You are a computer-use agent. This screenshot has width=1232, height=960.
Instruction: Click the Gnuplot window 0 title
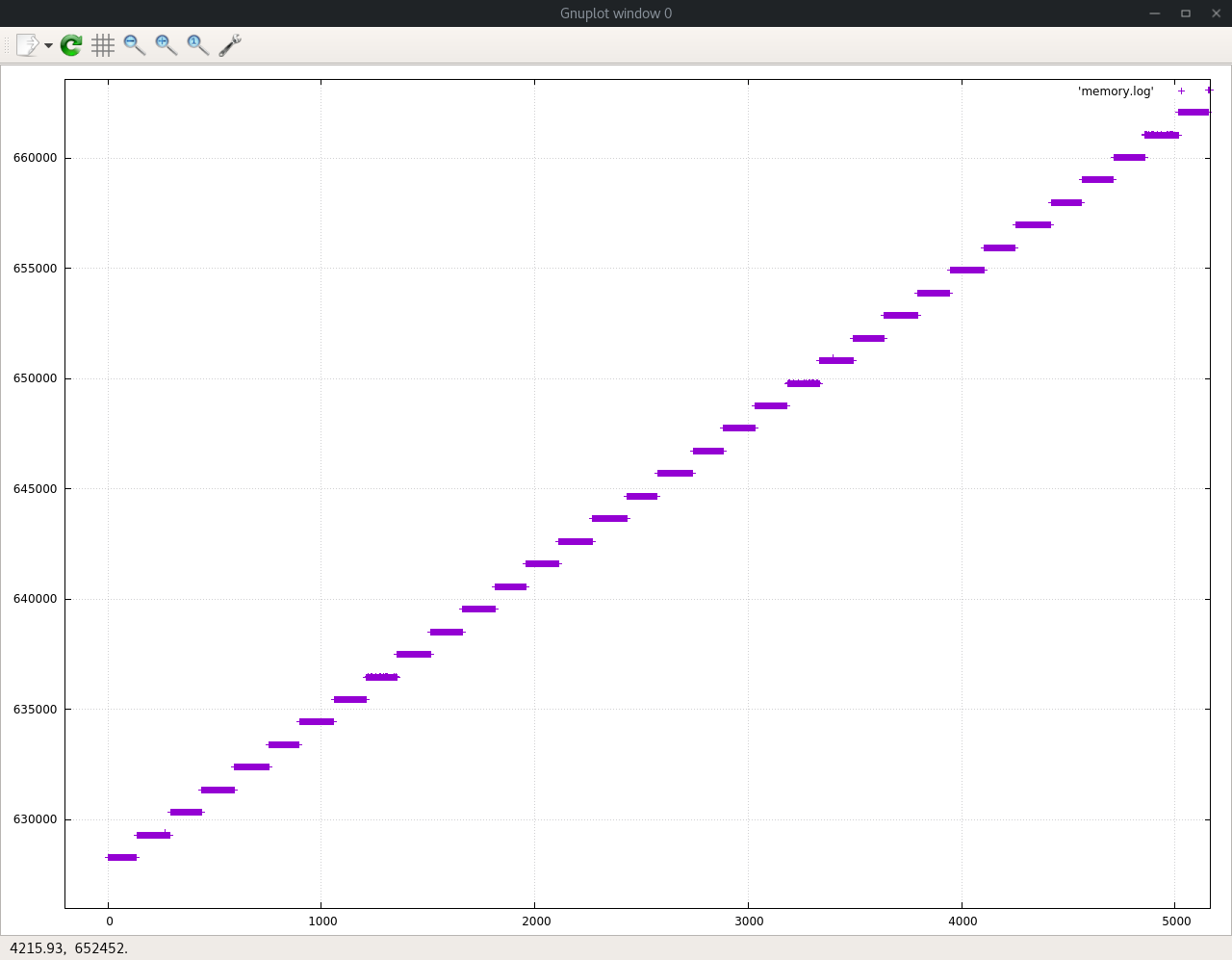coord(616,13)
